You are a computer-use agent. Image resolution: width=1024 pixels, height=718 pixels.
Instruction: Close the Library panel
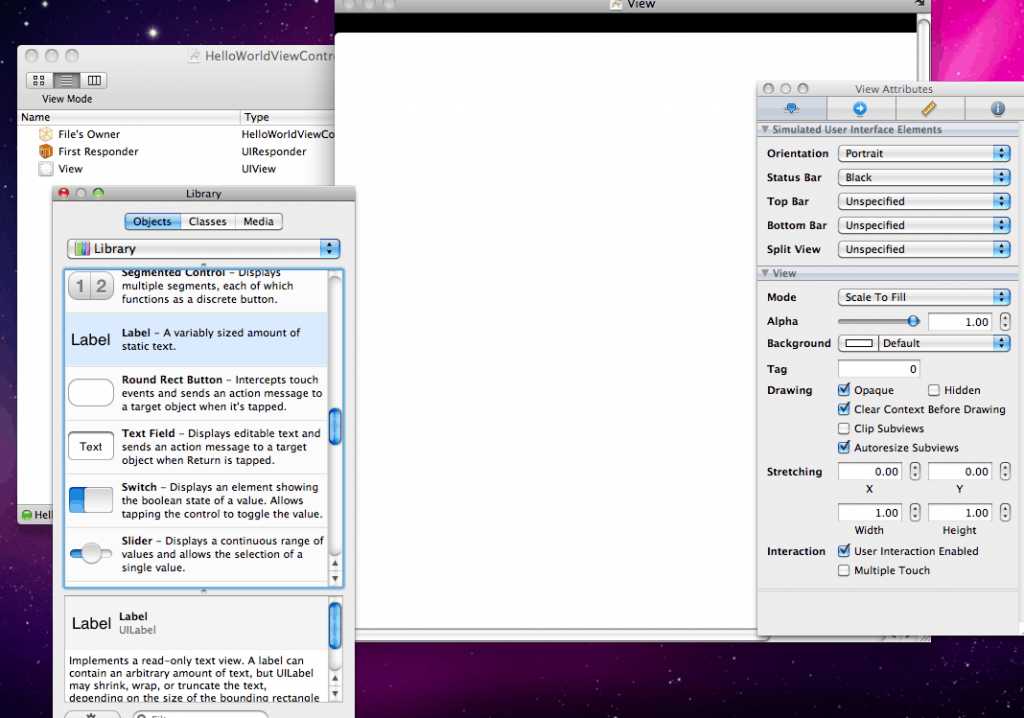point(63,193)
